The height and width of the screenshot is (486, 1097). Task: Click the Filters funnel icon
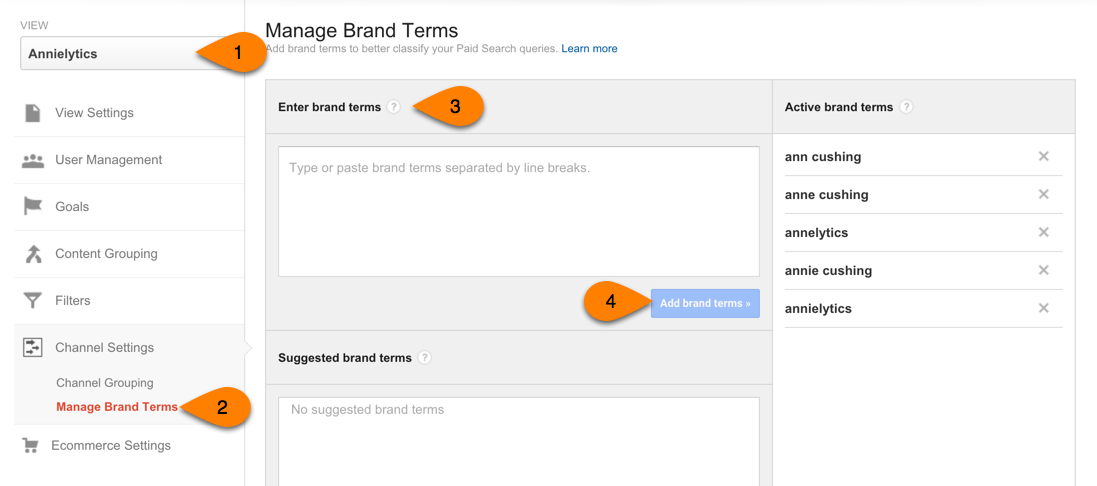(x=33, y=301)
